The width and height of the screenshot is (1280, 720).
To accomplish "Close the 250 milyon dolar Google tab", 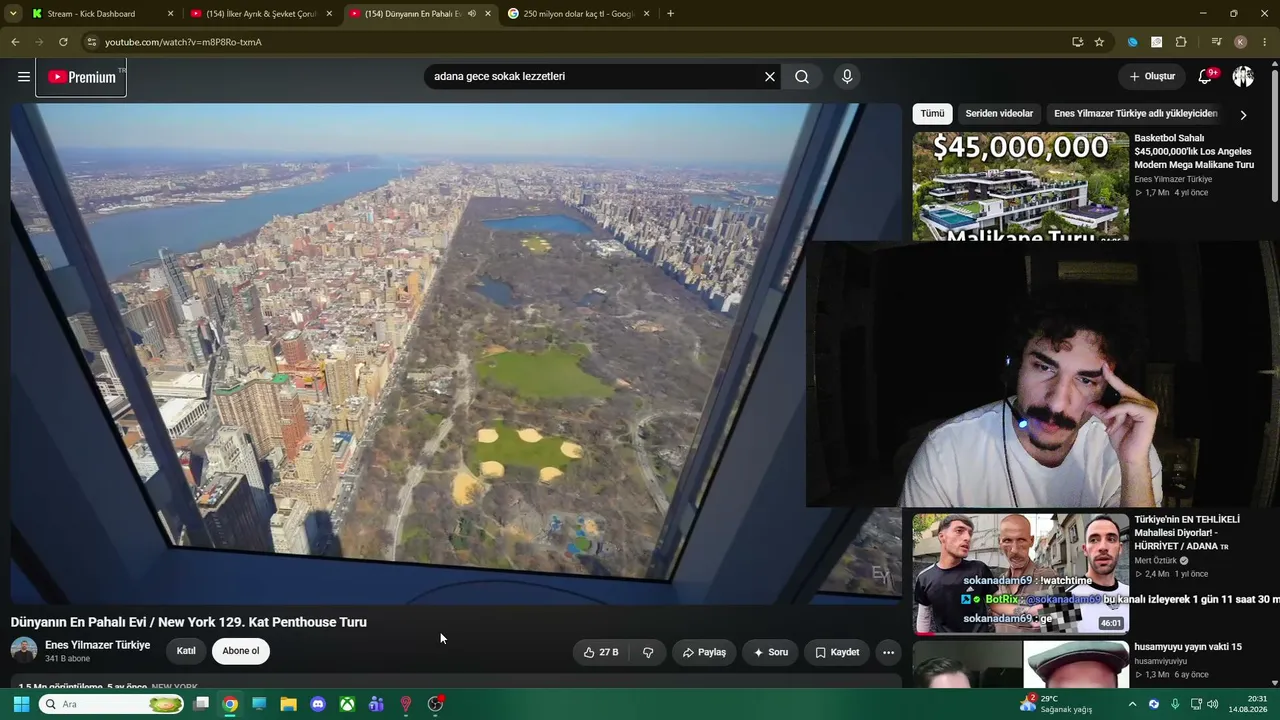I will (646, 14).
